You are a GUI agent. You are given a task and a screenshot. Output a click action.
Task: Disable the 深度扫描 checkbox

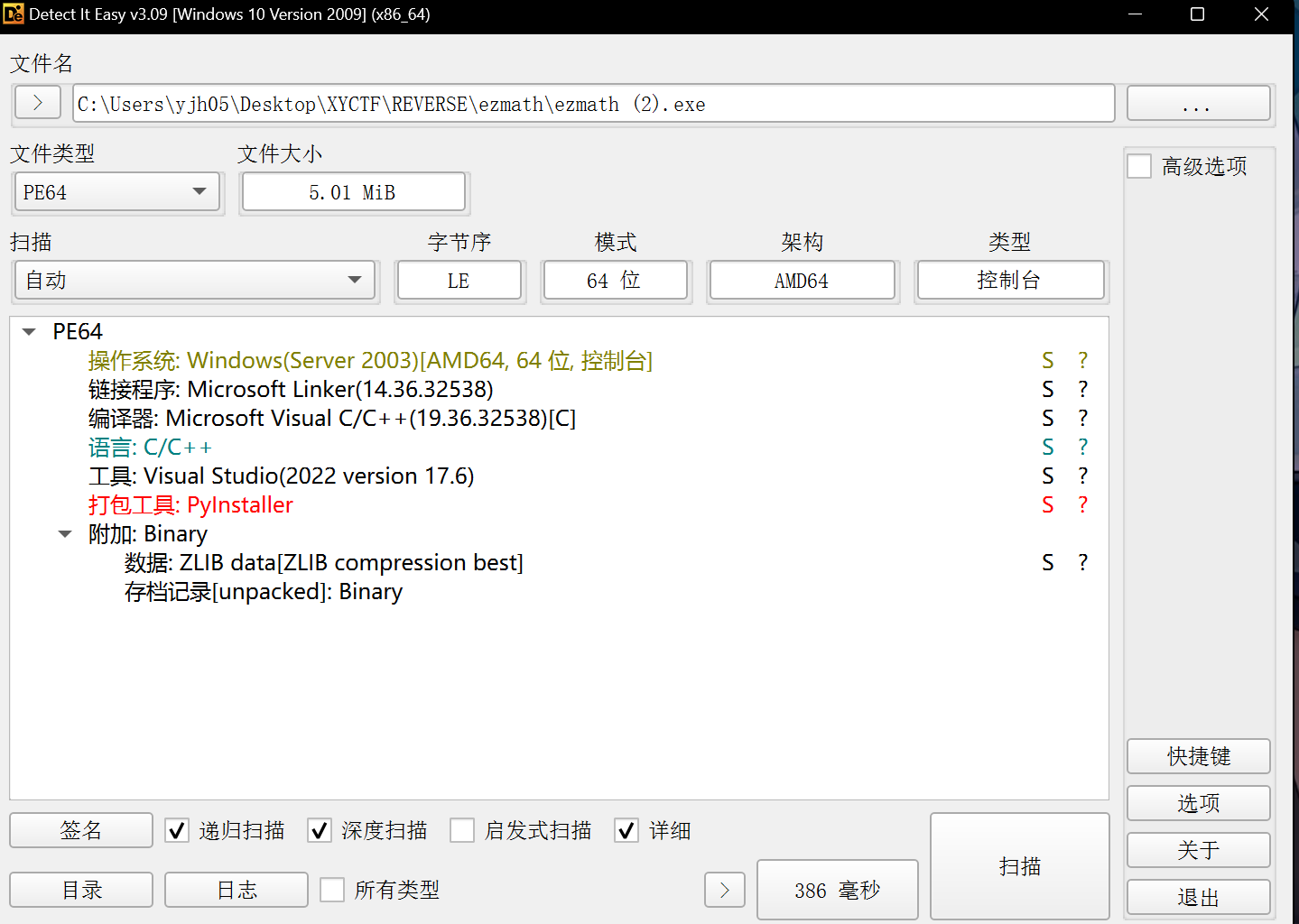click(x=320, y=830)
